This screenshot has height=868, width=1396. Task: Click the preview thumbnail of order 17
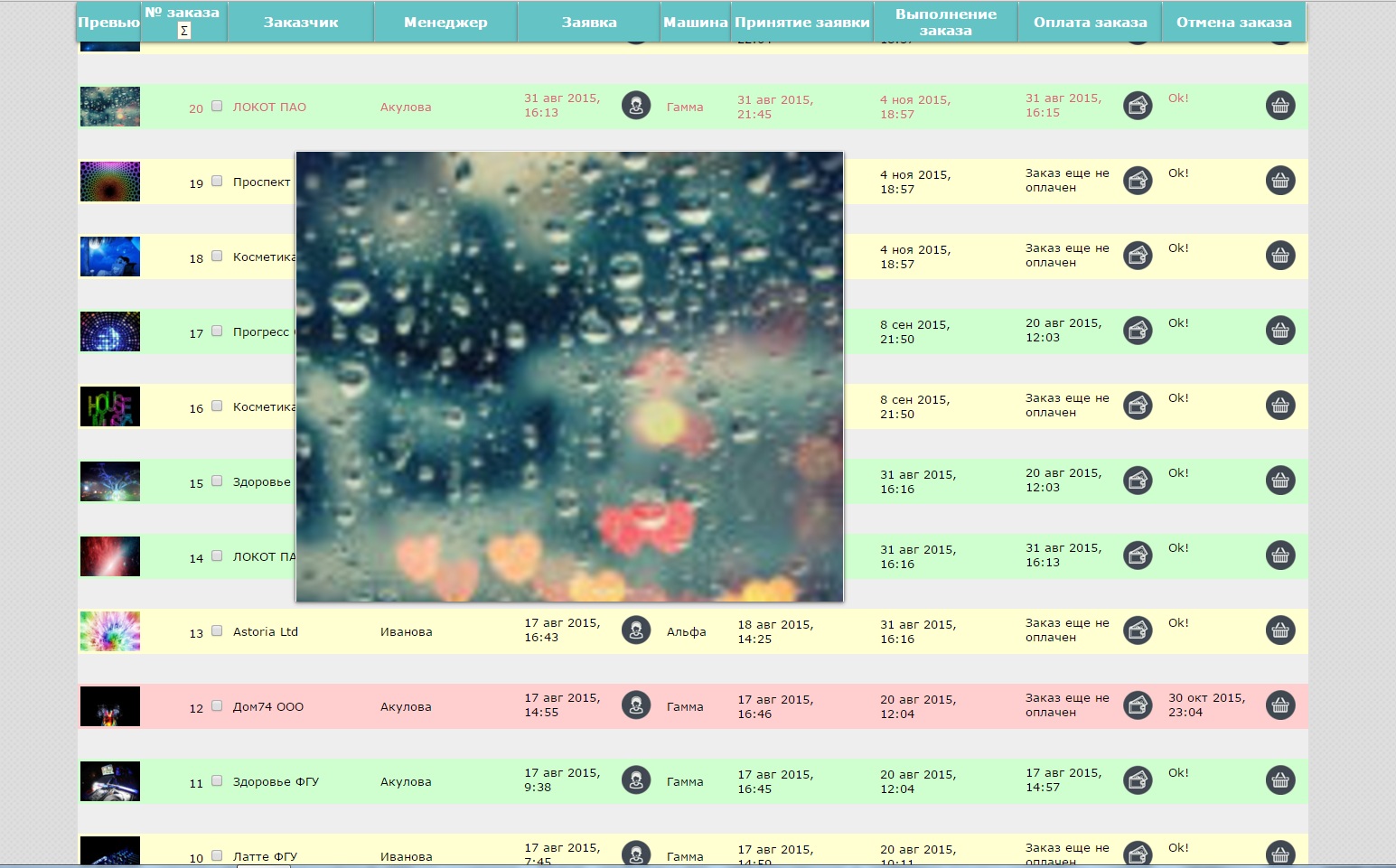point(110,331)
